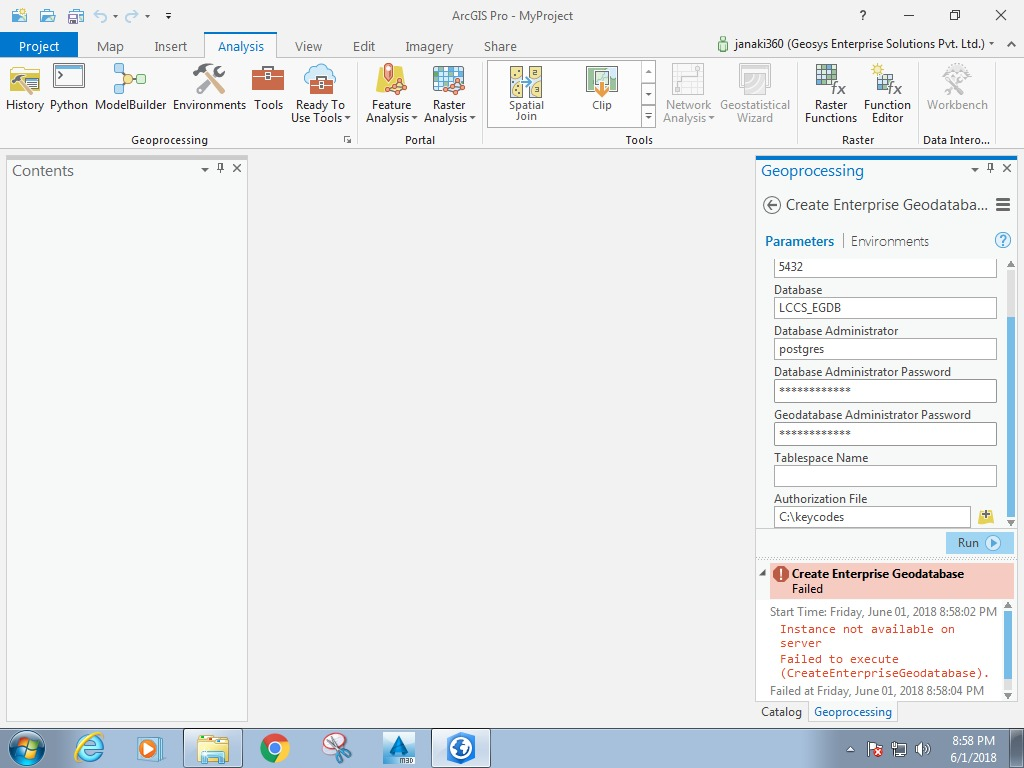Open Internet Explorer from taskbar
The image size is (1024, 768).
pos(89,748)
